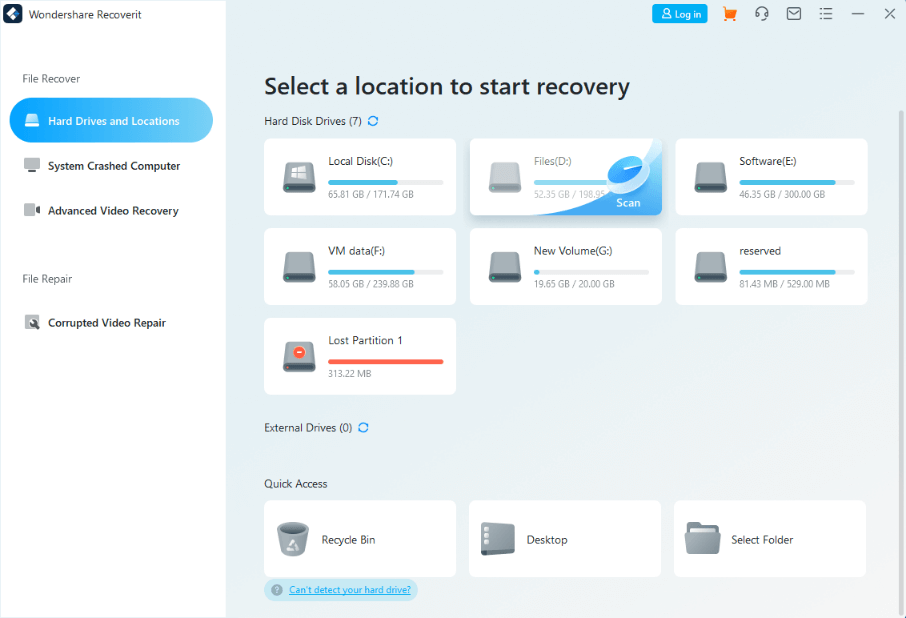Refresh the External Drives list
The image size is (906, 618).
(x=363, y=427)
